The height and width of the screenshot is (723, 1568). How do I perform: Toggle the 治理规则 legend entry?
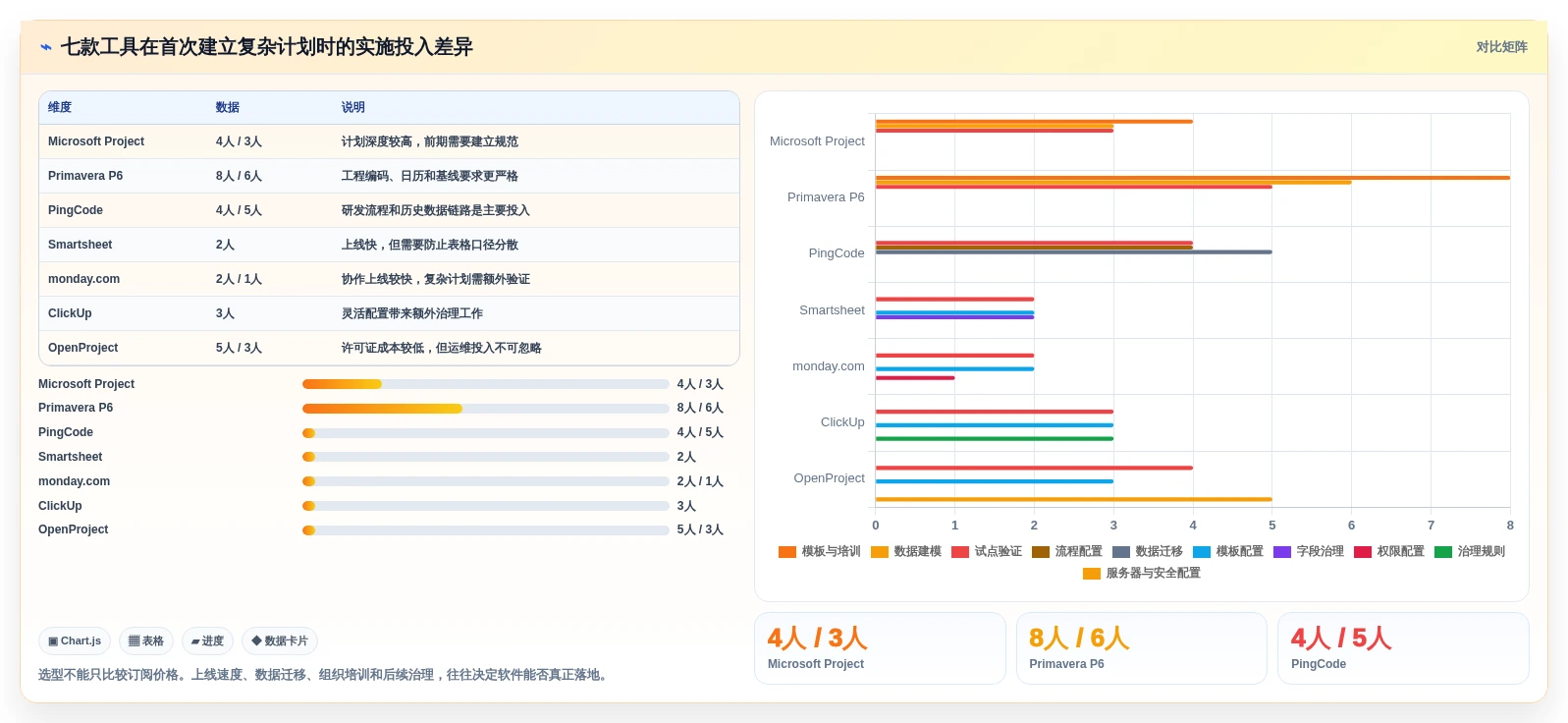tap(1470, 552)
